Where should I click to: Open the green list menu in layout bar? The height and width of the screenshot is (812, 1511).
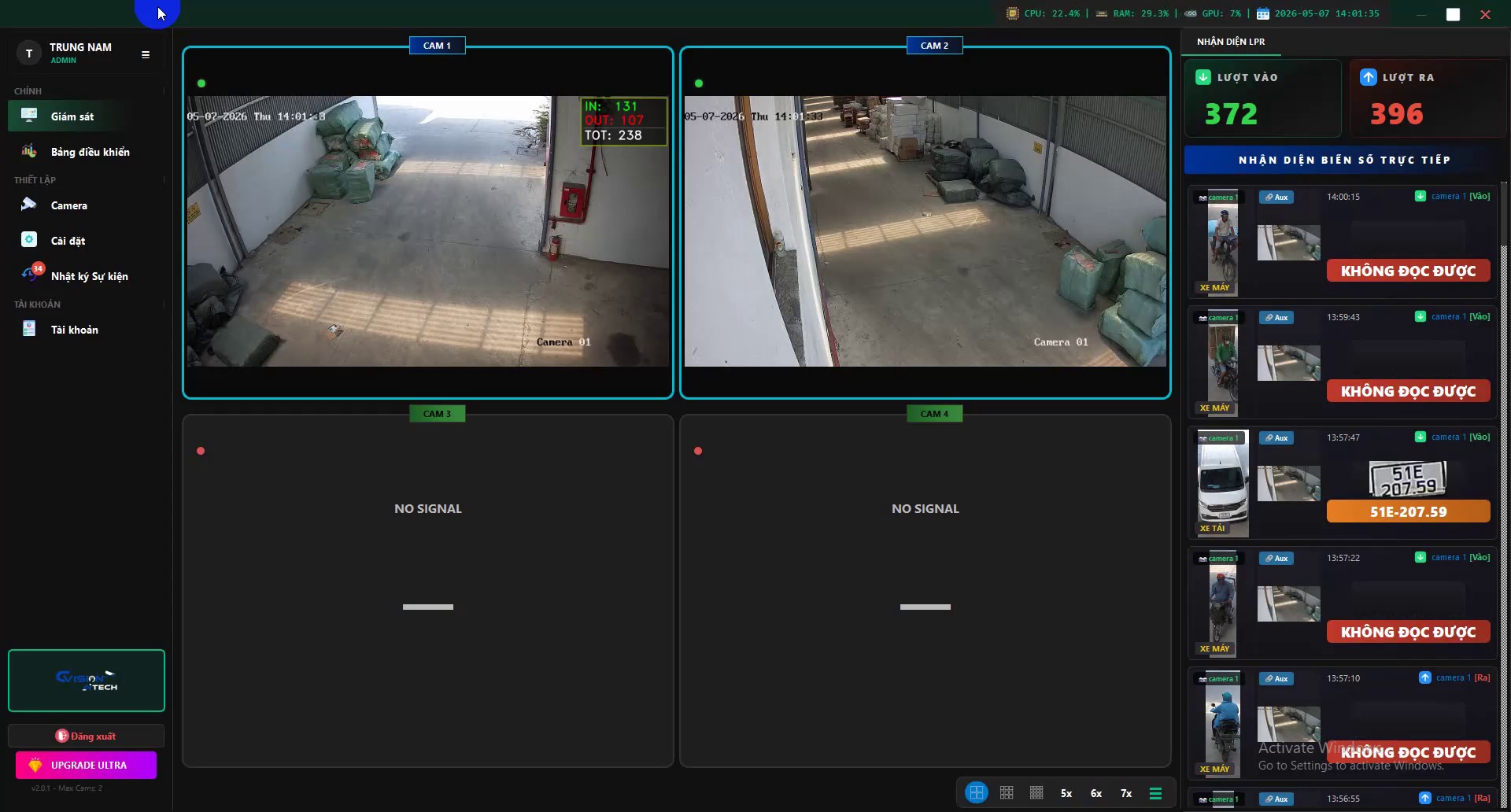click(1155, 793)
